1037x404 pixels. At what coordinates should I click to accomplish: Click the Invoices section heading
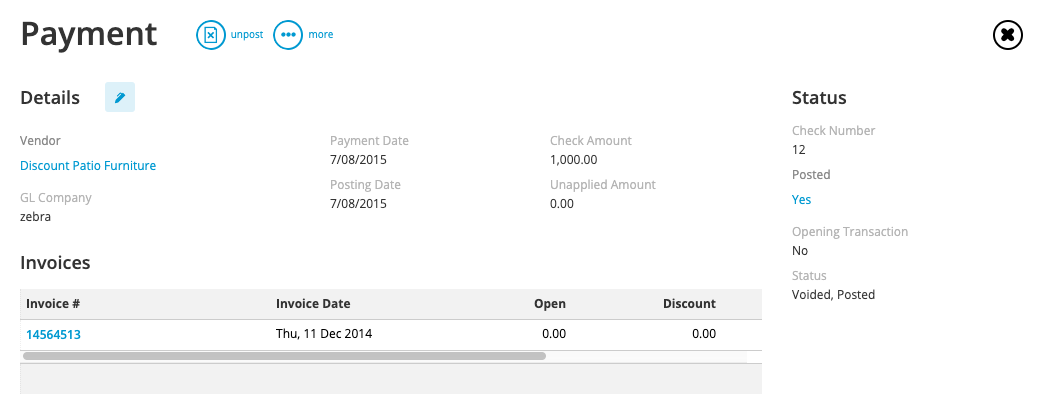(x=55, y=263)
